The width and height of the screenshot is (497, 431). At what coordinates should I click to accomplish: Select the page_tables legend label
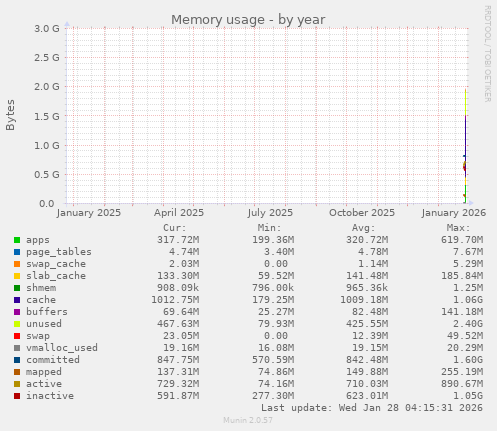[x=59, y=252]
